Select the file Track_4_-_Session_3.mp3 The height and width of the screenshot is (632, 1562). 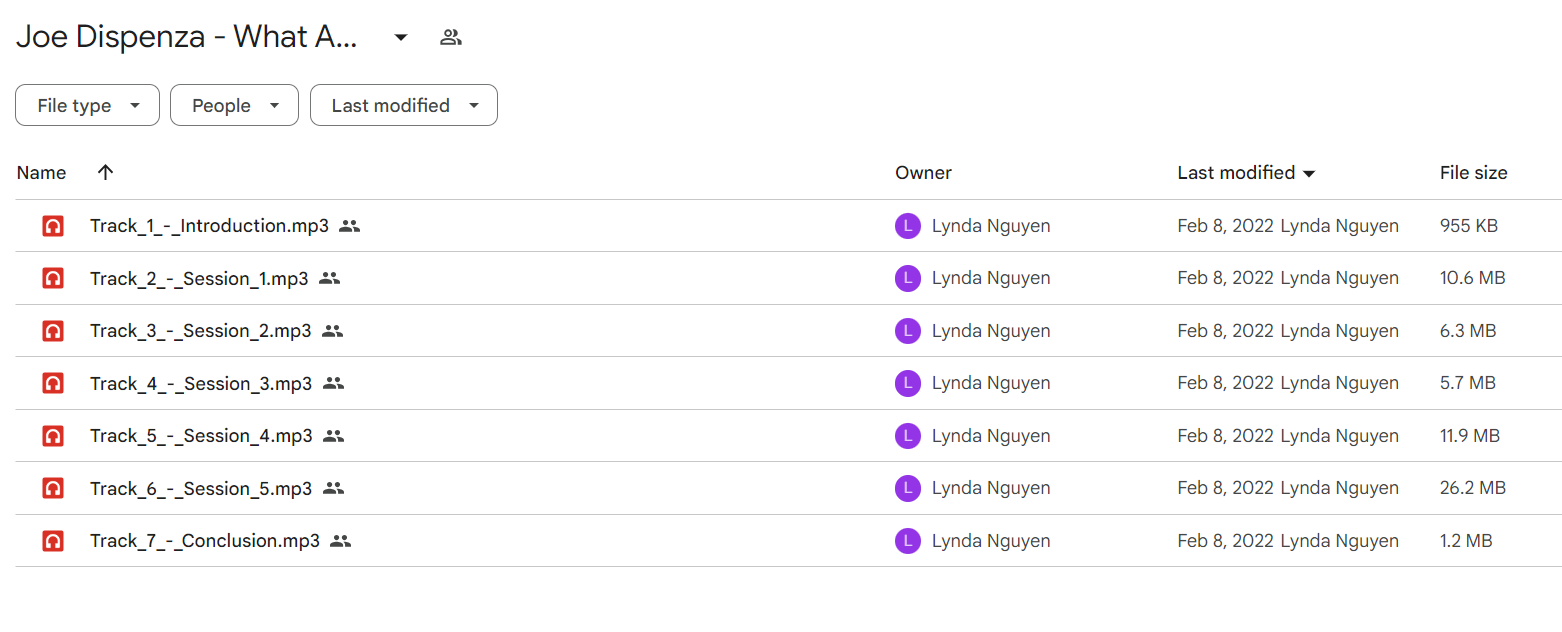point(201,383)
